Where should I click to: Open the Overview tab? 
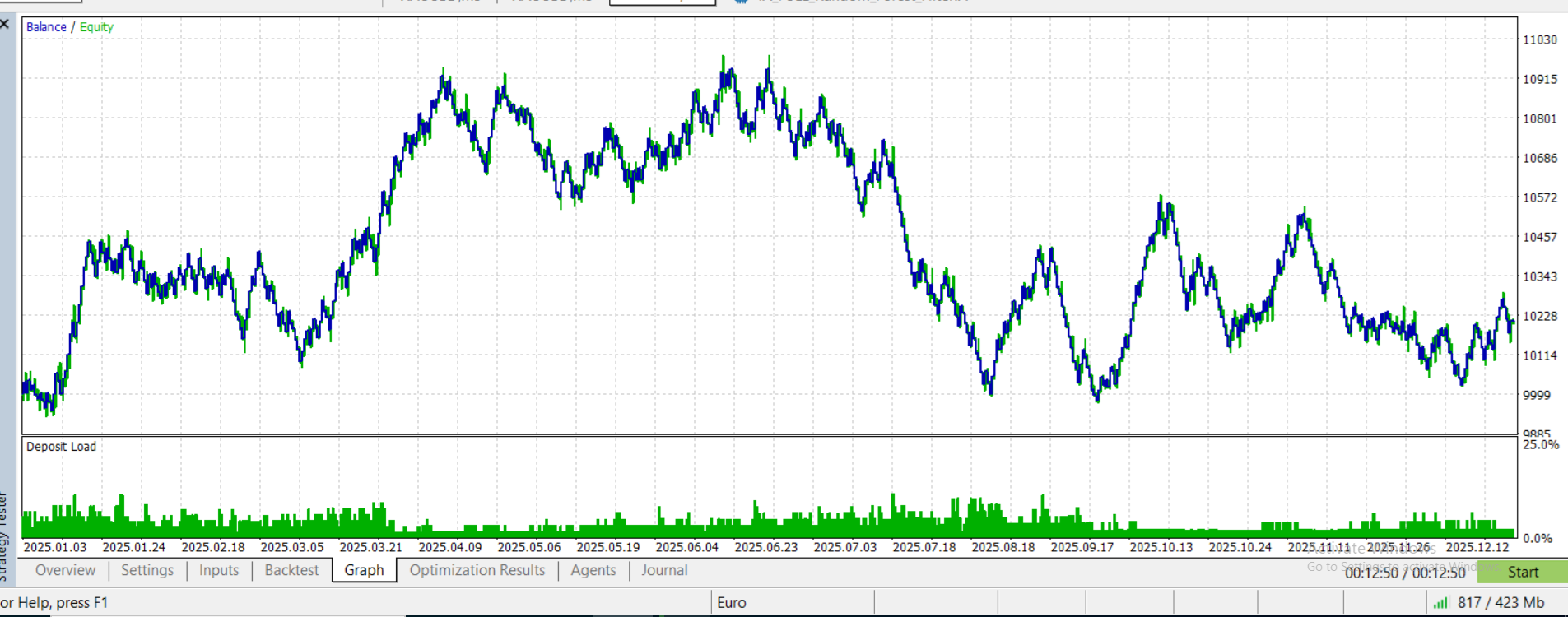click(x=65, y=570)
